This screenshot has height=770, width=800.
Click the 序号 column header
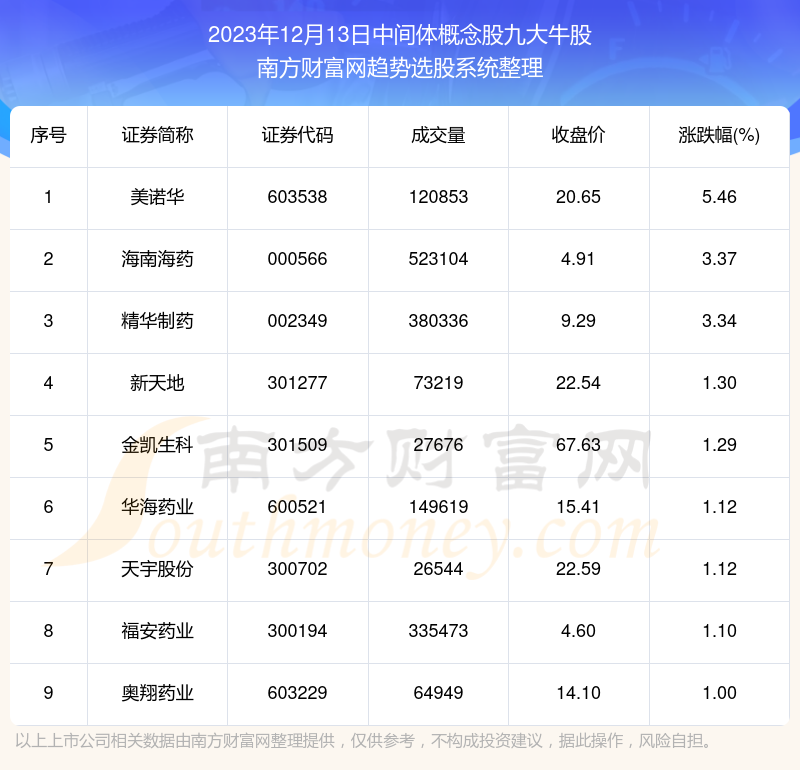(x=48, y=136)
